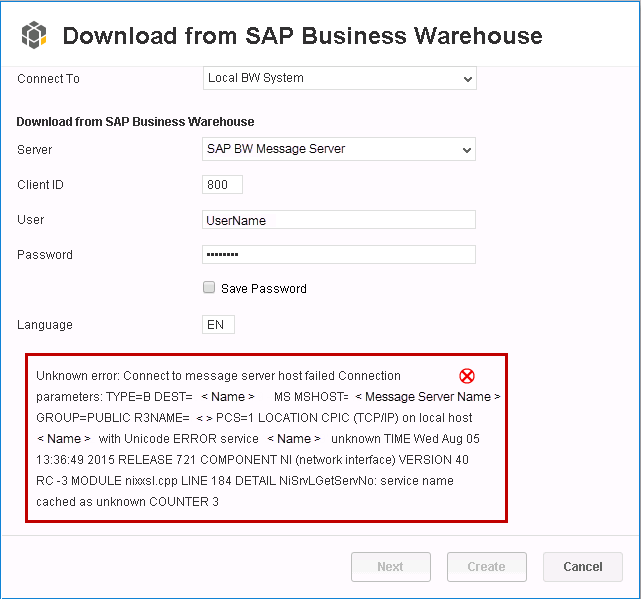Click the Language field showing EN
The image size is (641, 599).
click(x=218, y=325)
